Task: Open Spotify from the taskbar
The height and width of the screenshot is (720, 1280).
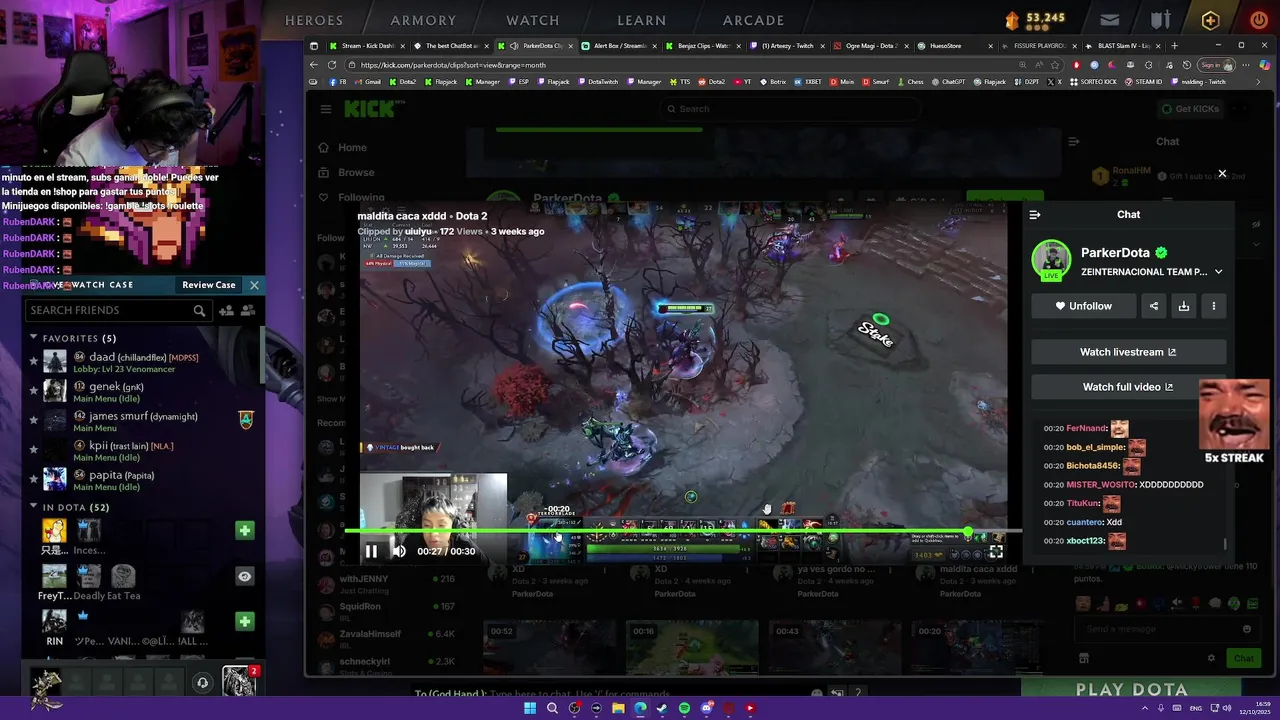Action: pyautogui.click(x=684, y=708)
